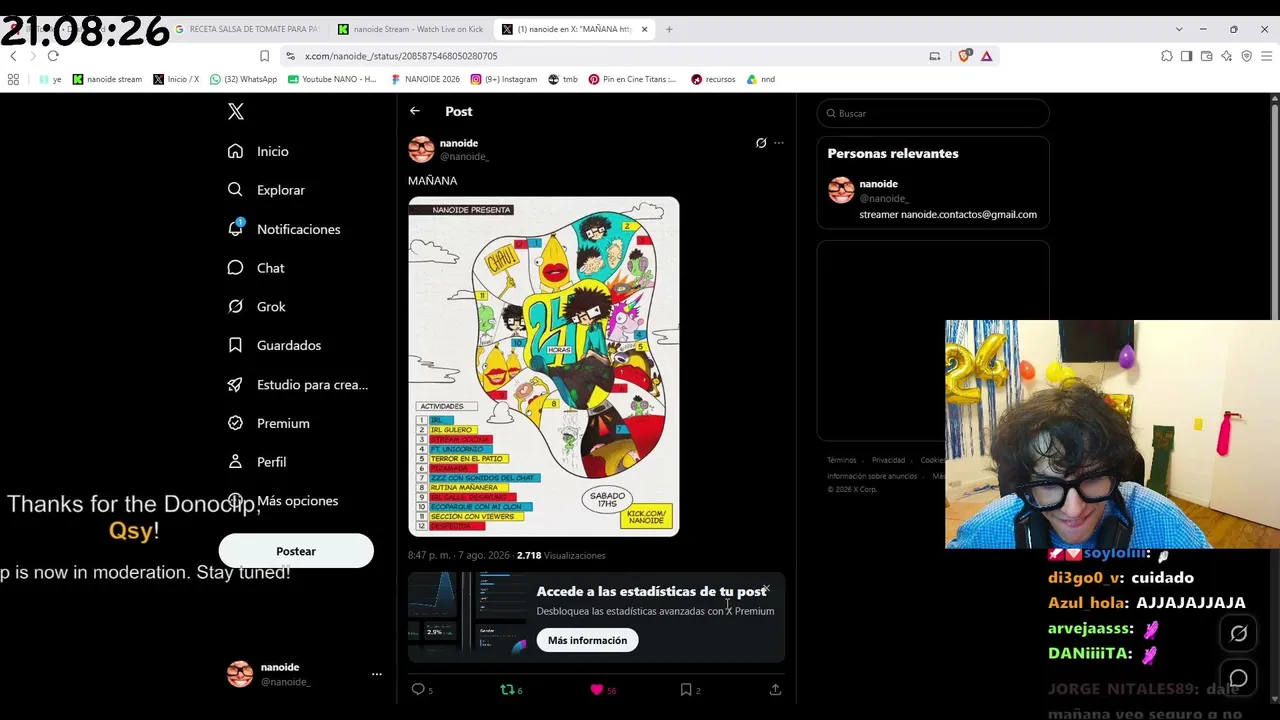Toggle bookmark on the post

(x=686, y=689)
